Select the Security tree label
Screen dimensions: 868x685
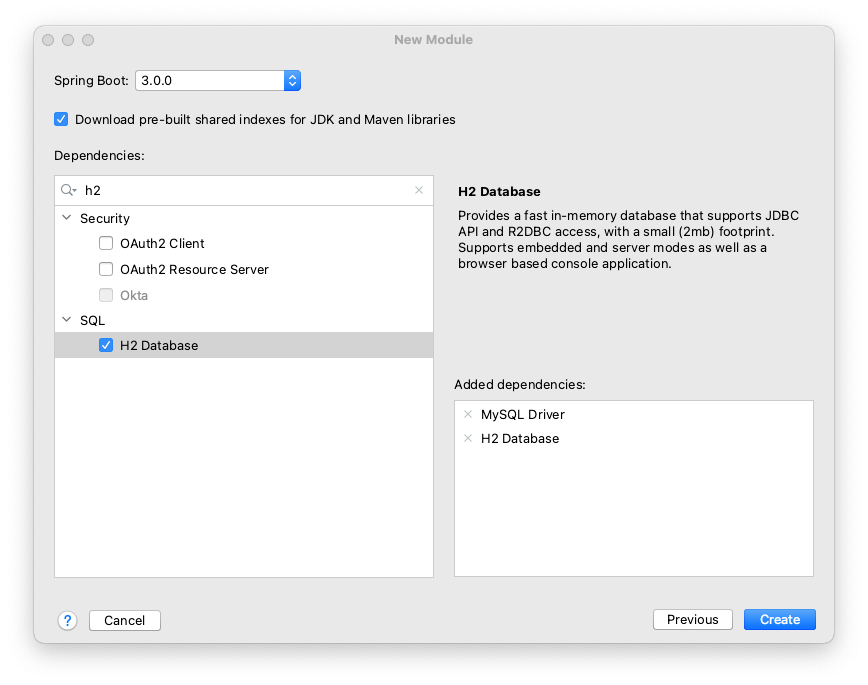[105, 218]
